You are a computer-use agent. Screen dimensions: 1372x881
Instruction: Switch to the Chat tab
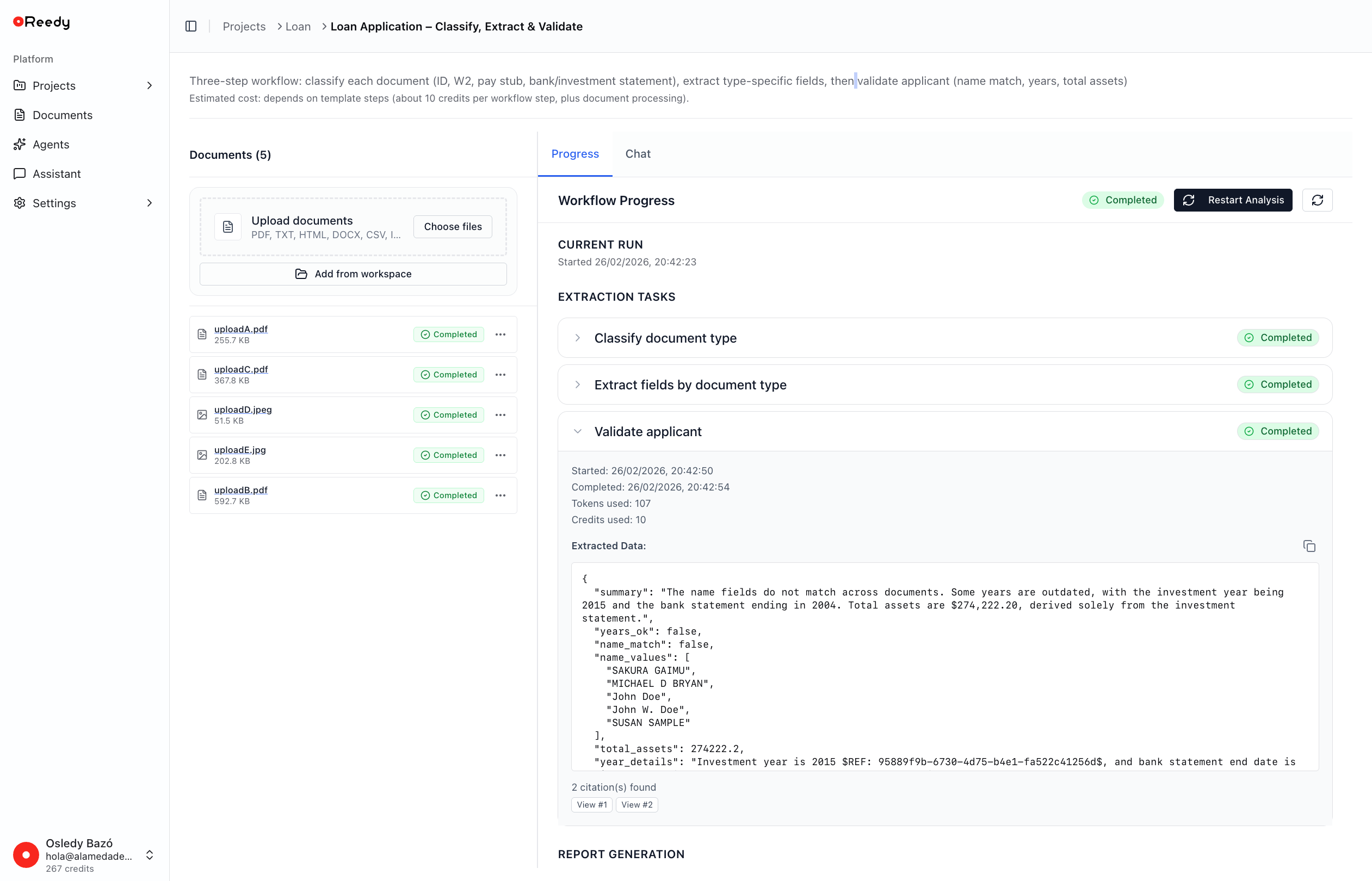coord(638,154)
